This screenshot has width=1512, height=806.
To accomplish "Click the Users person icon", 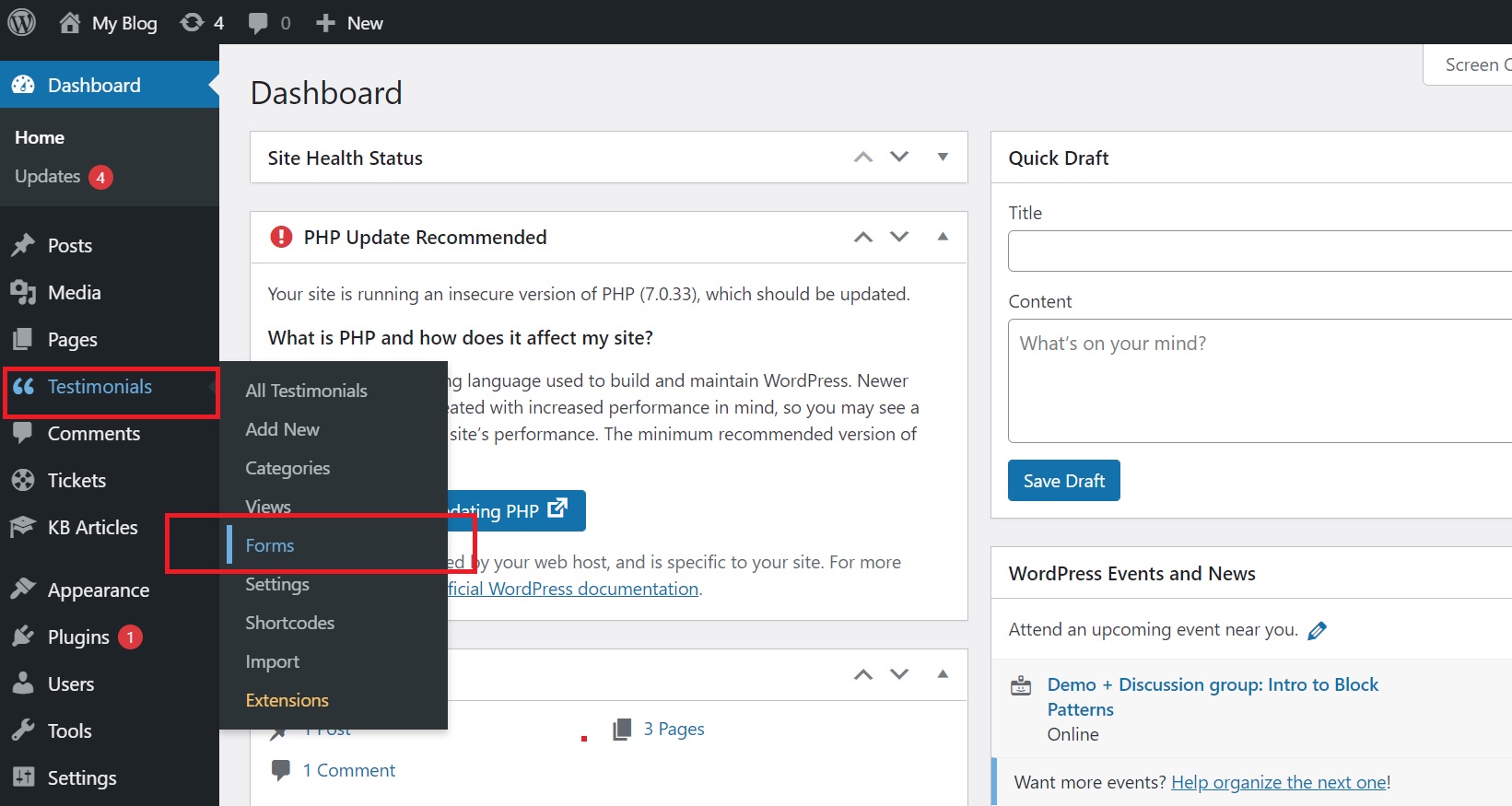I will tap(23, 683).
